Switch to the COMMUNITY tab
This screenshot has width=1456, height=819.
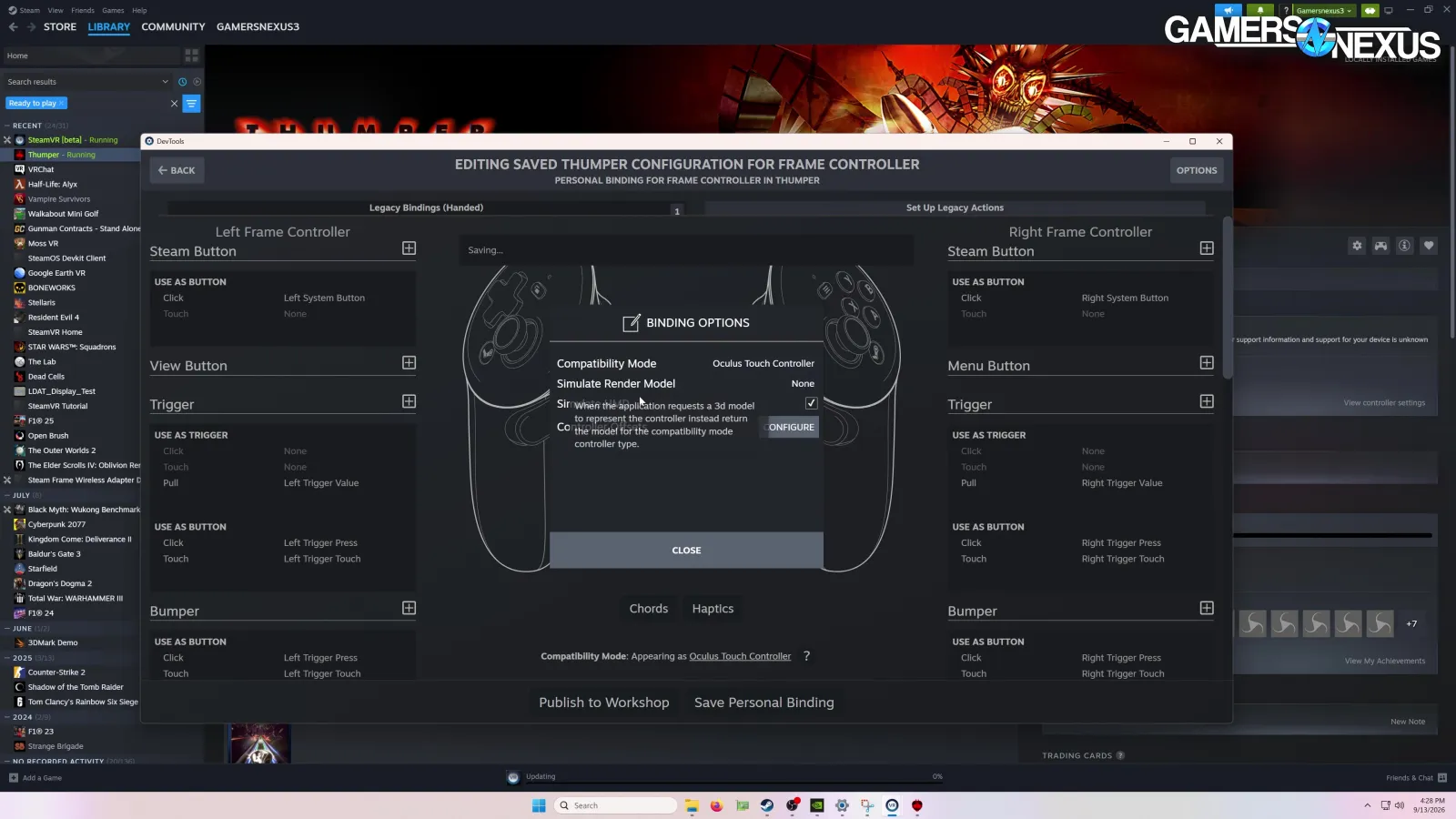click(x=173, y=27)
